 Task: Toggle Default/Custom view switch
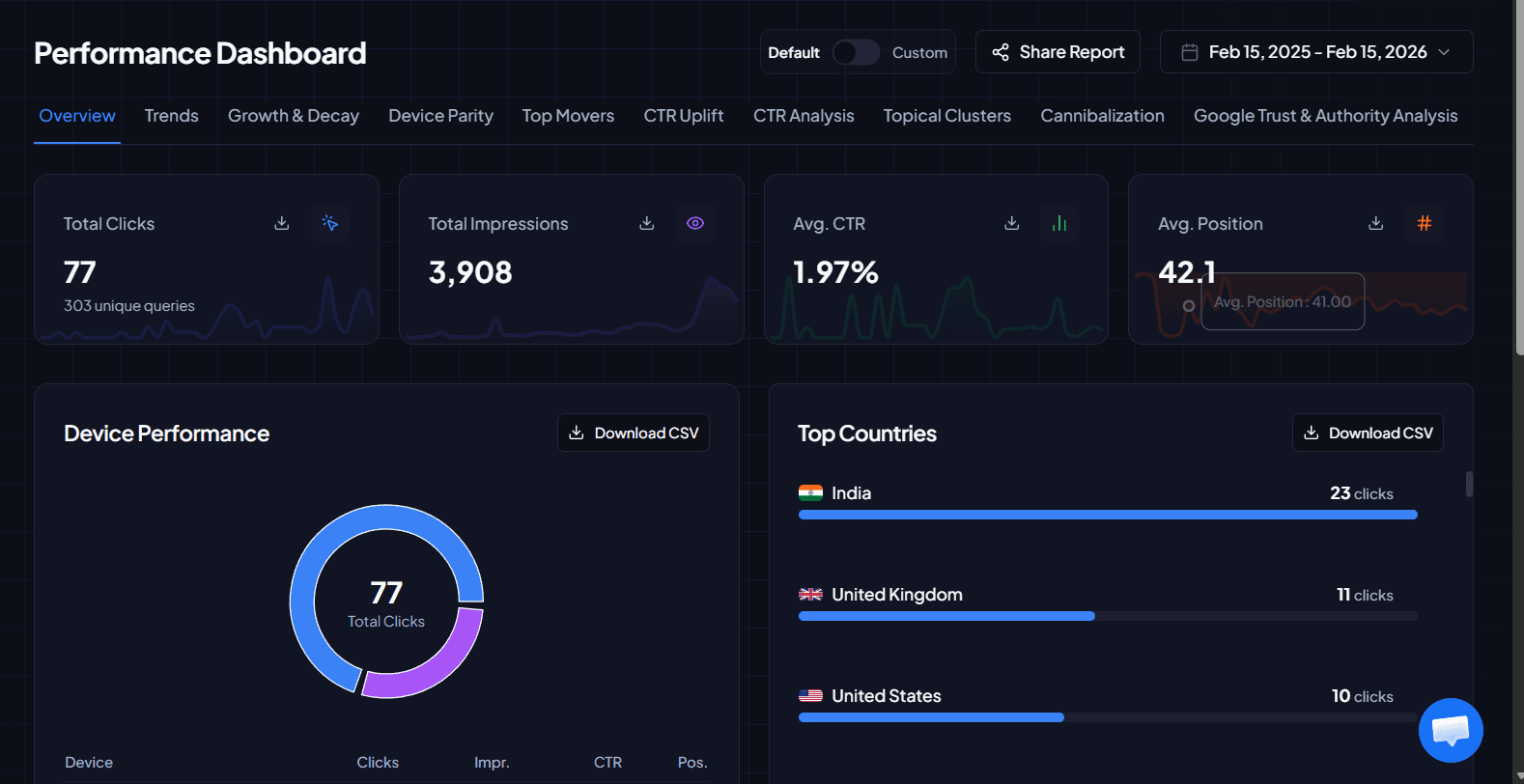856,52
